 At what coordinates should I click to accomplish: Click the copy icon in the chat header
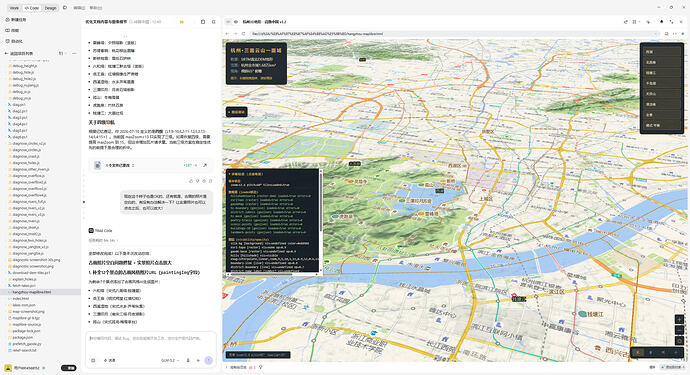pyautogui.click(x=203, y=22)
